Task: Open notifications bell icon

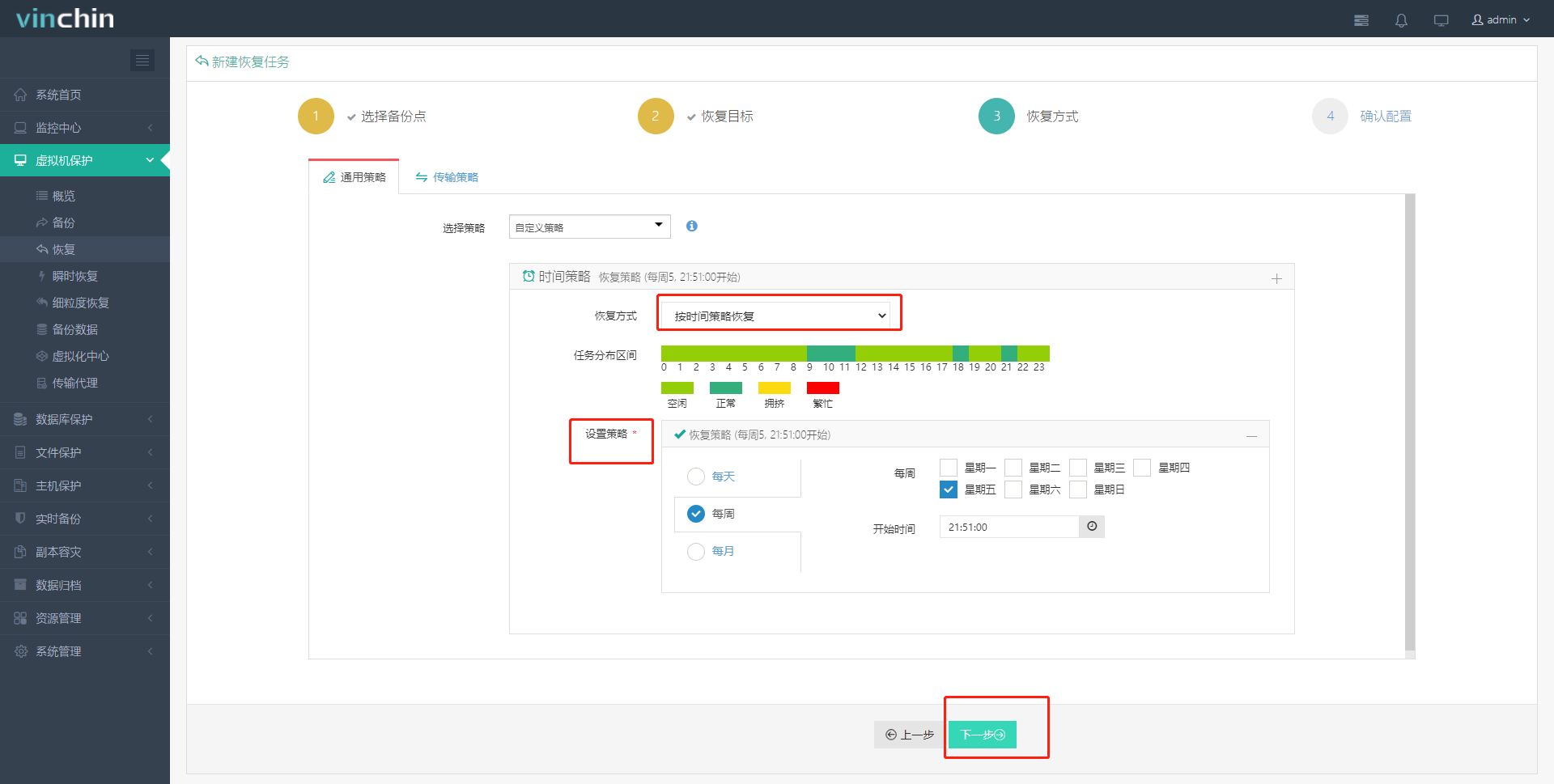Action: click(1401, 20)
